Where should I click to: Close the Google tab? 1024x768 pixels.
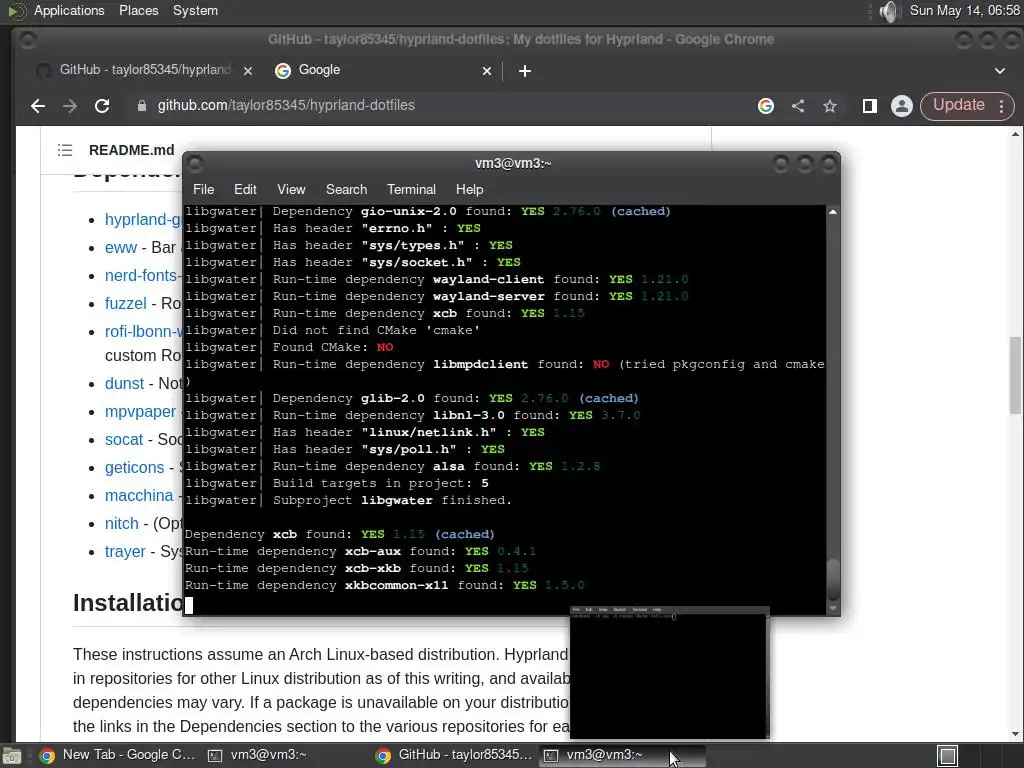(487, 71)
